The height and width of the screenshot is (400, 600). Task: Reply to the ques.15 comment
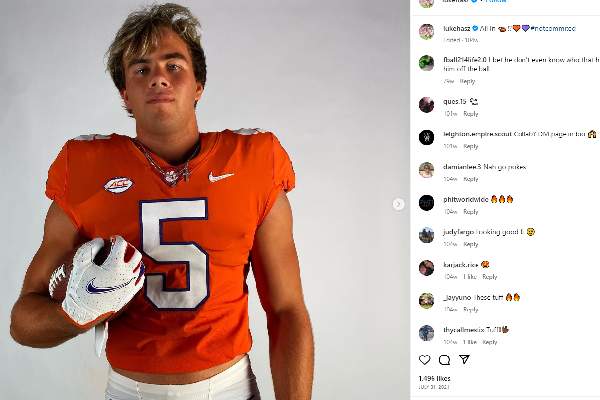[x=470, y=114]
